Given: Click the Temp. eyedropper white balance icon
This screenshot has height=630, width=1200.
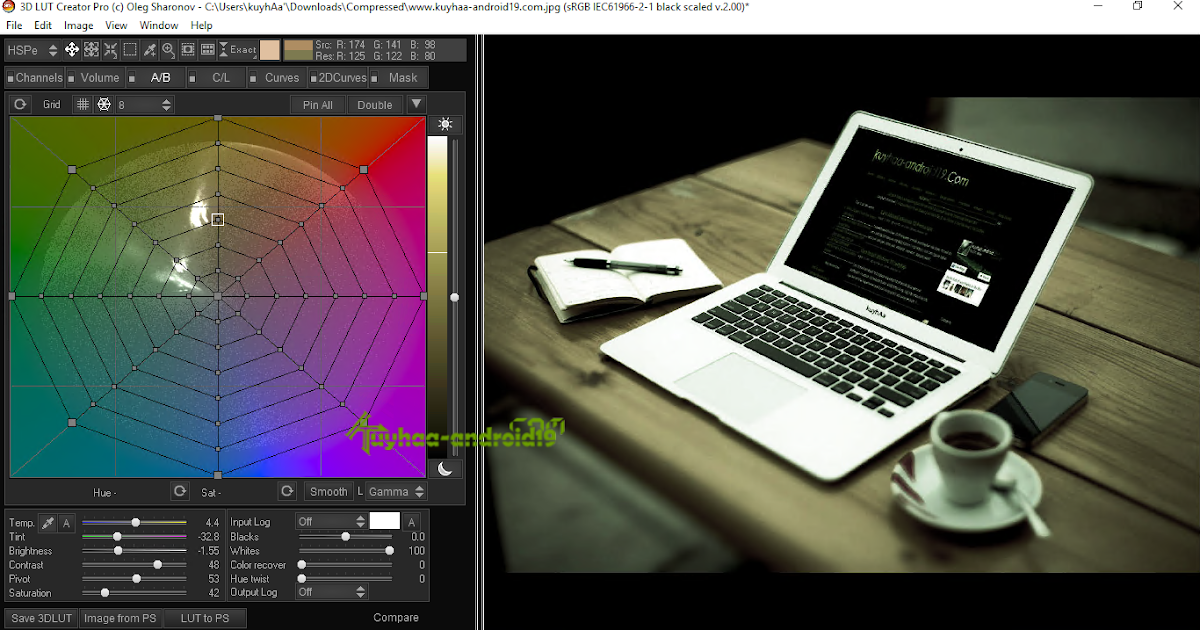Looking at the screenshot, I should (47, 523).
